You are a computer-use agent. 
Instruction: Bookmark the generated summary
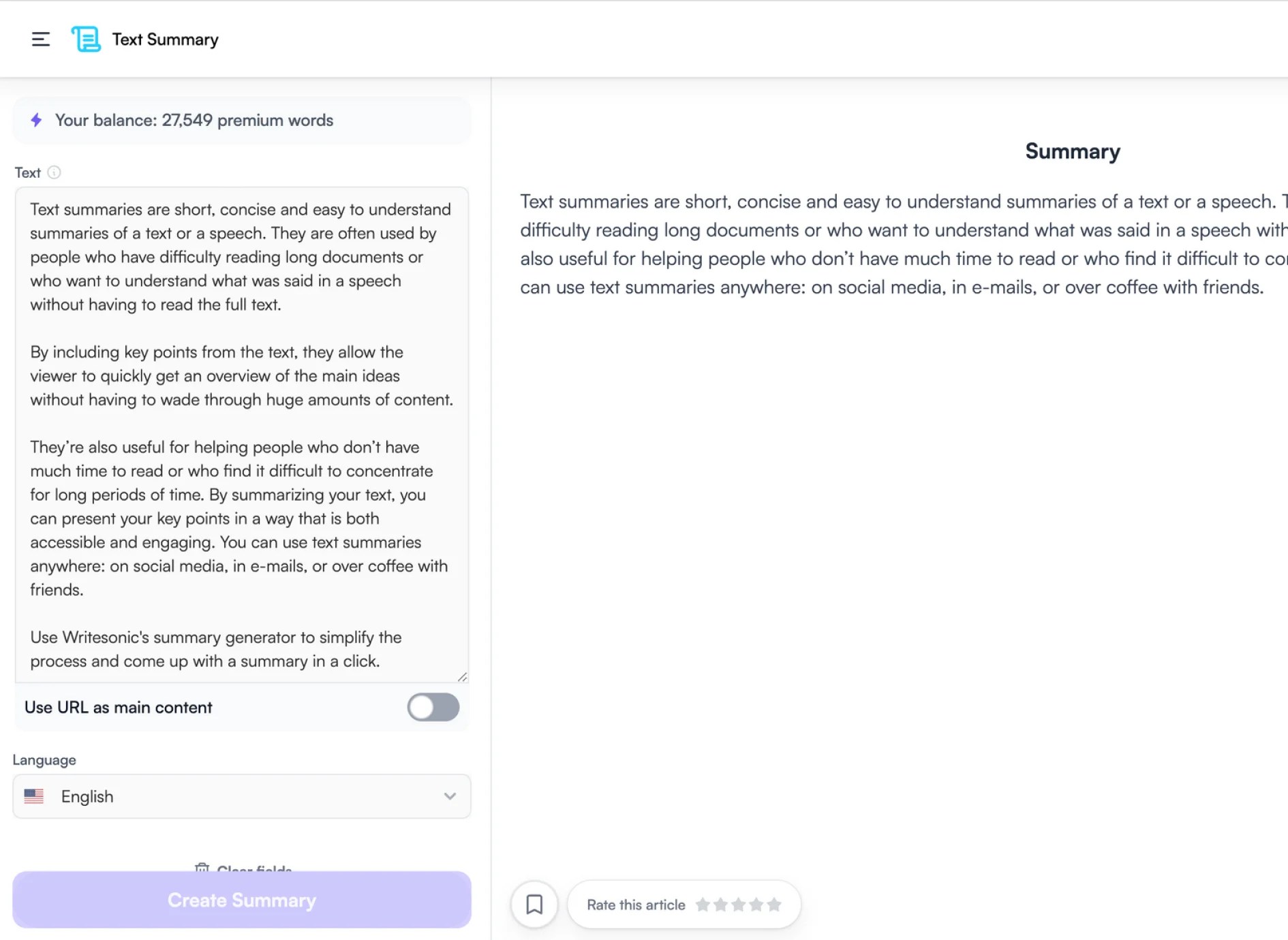click(x=534, y=904)
